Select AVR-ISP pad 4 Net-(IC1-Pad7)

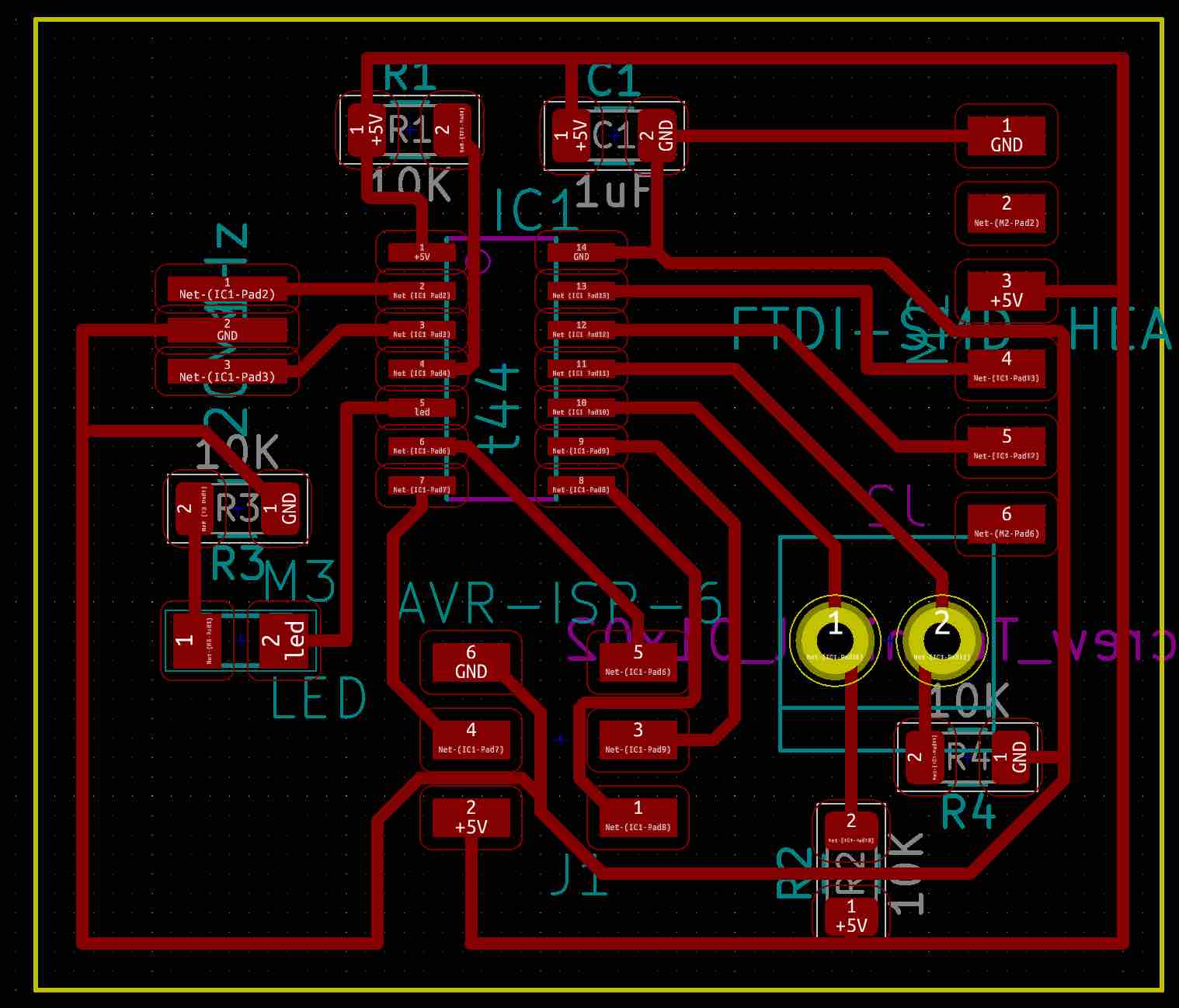[x=471, y=740]
